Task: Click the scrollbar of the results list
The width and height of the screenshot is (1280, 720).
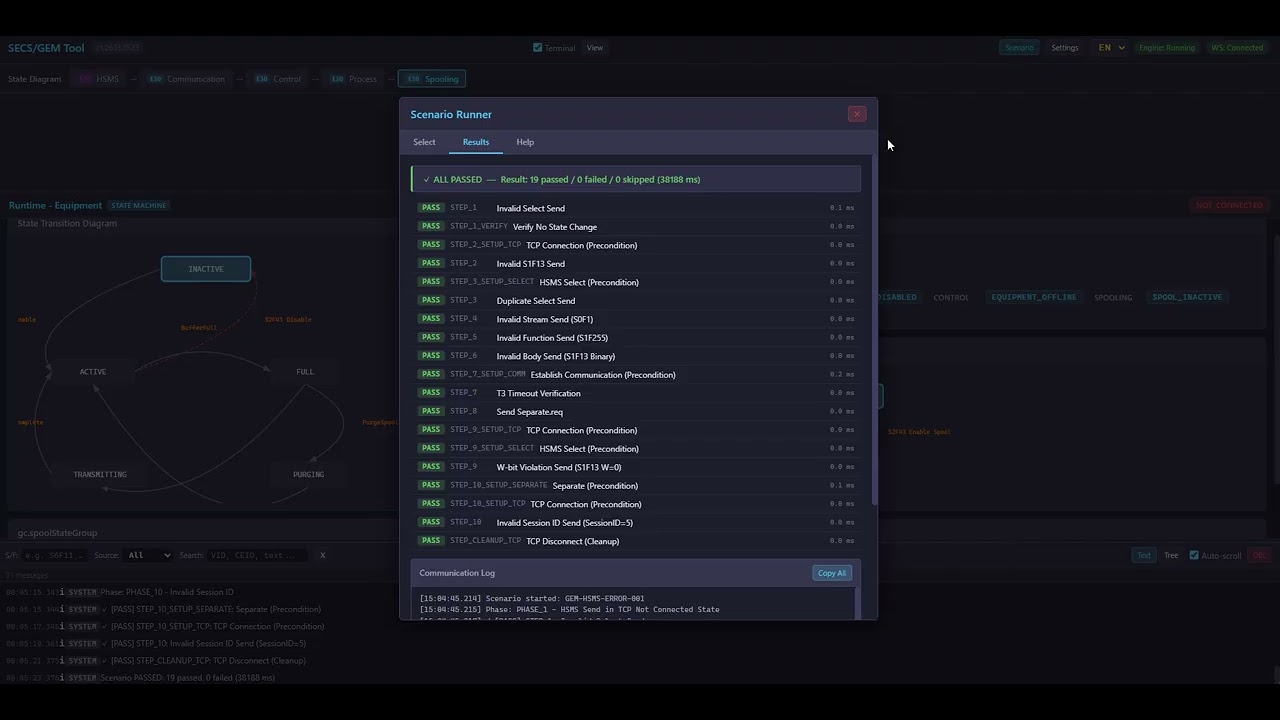Action: coord(875,330)
